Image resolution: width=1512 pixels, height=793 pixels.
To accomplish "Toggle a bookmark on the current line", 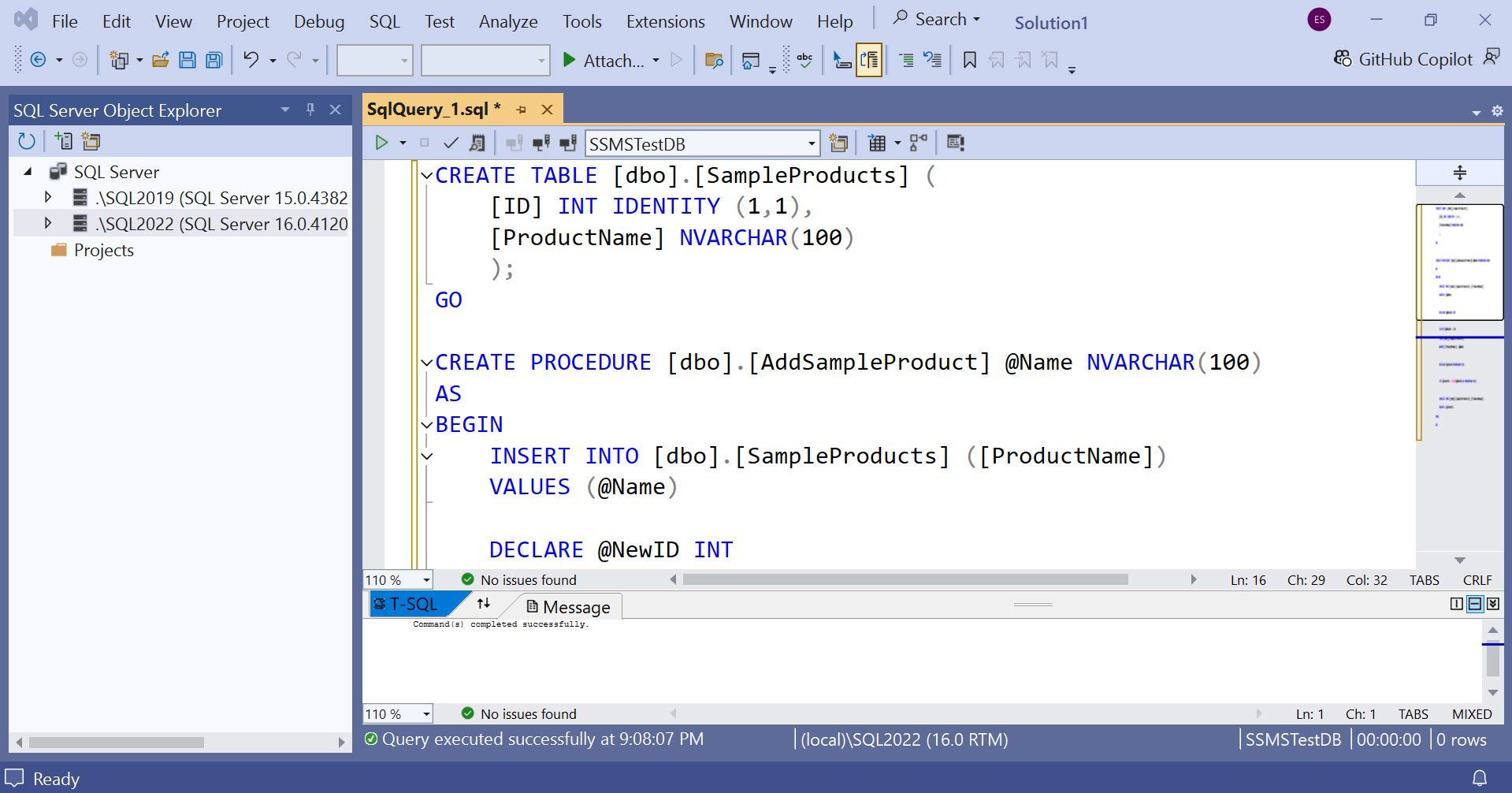I will [969, 59].
